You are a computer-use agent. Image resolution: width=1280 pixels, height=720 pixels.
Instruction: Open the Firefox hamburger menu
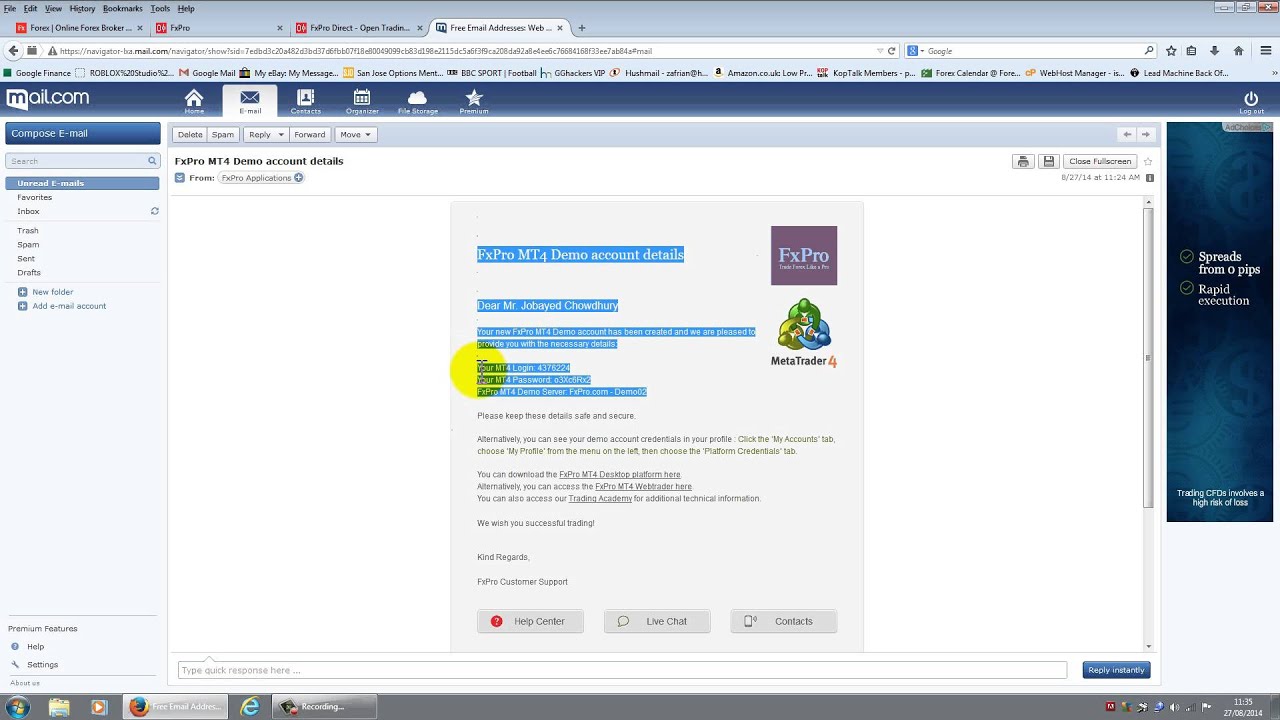pos(1264,51)
